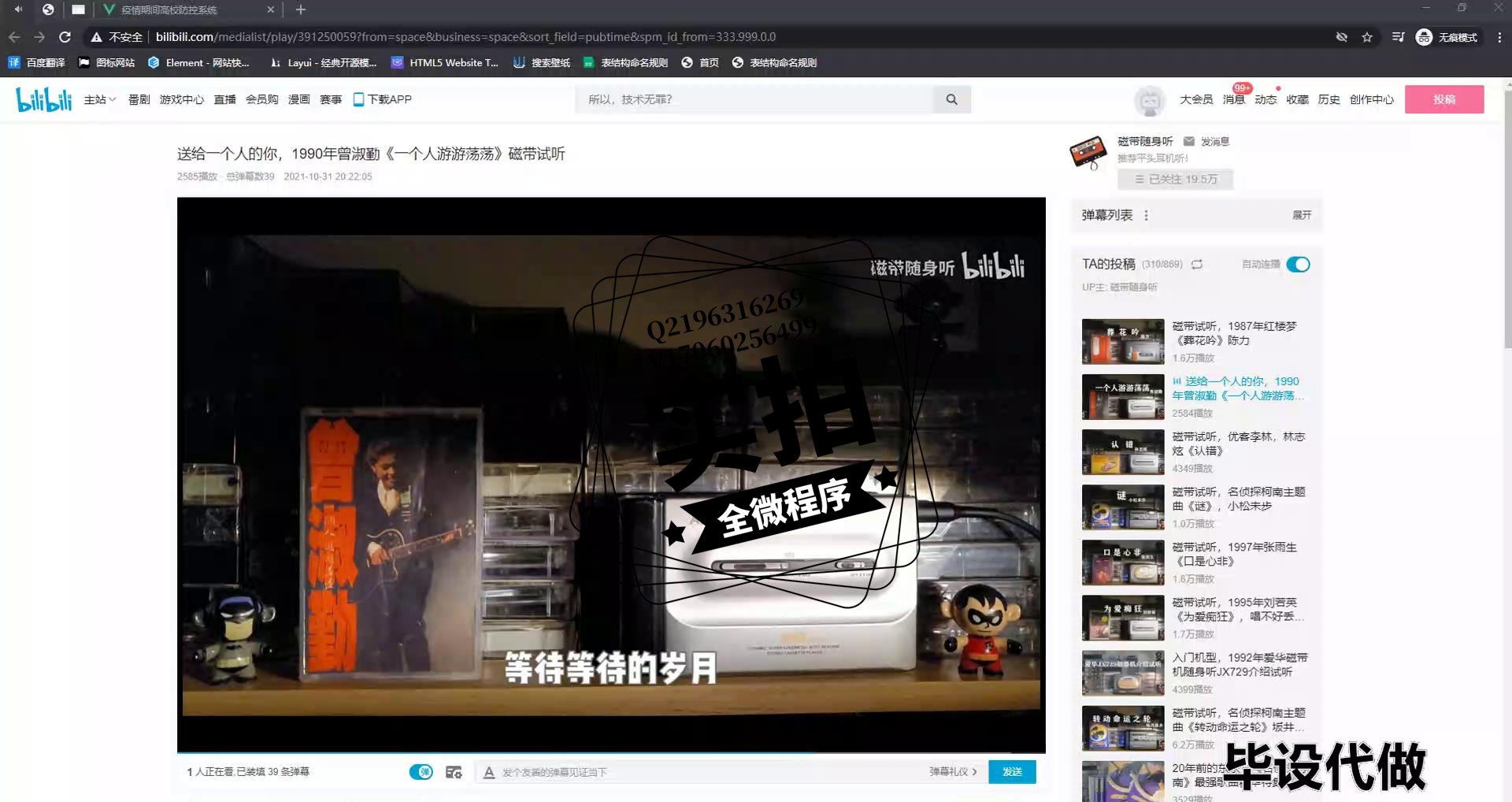The width and height of the screenshot is (1512, 802).
Task: Click the search input field
Action: [x=754, y=99]
